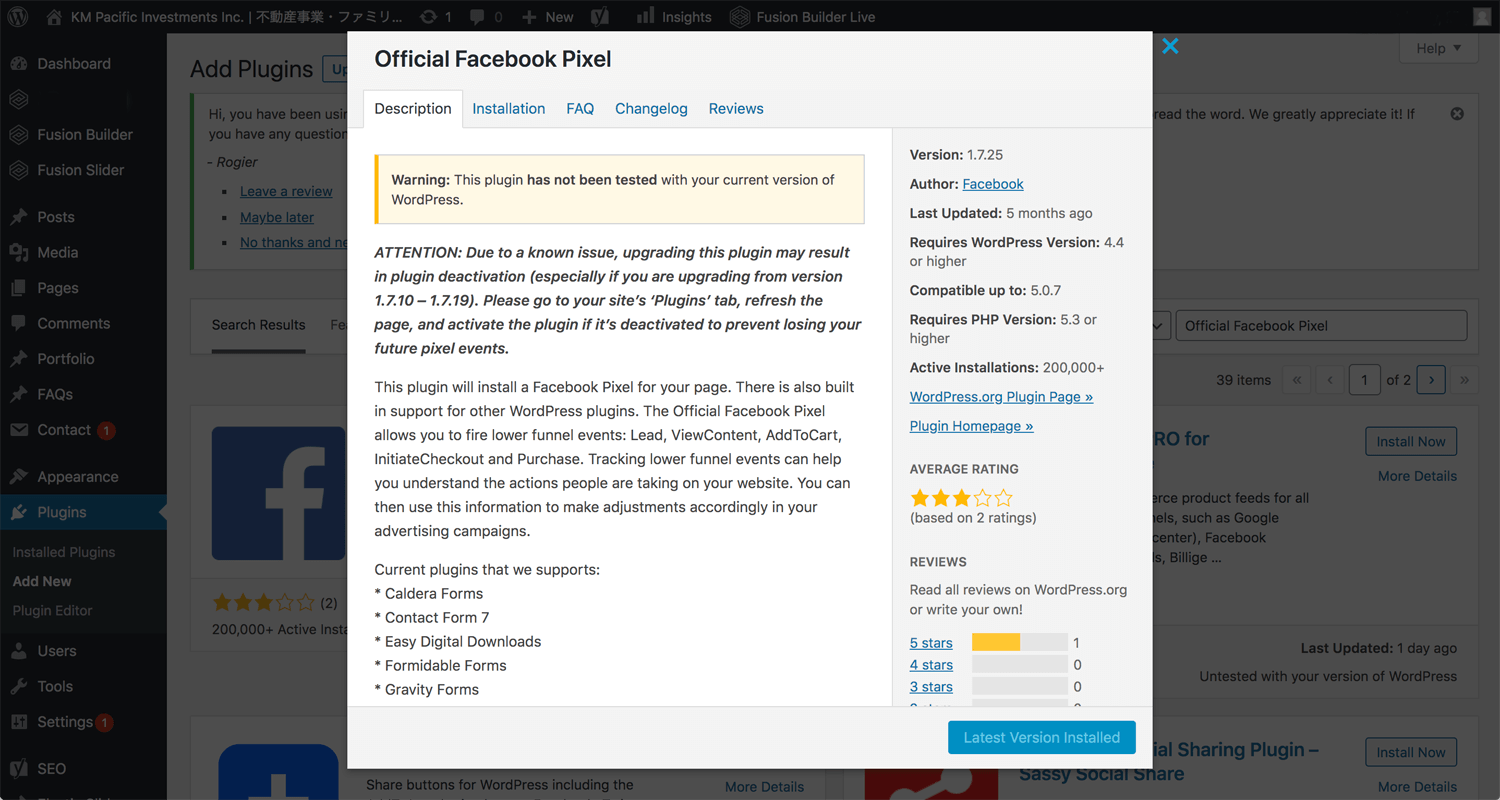Click the plugin search input field

(x=1321, y=325)
